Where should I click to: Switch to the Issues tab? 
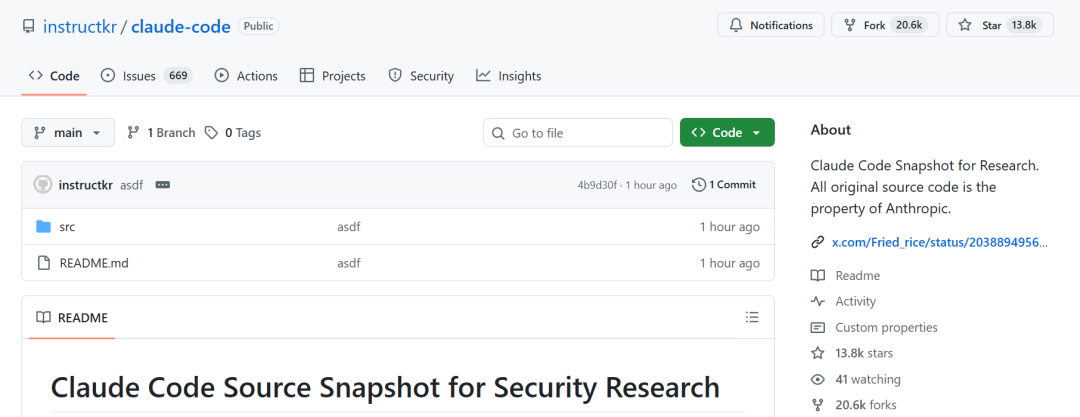click(146, 76)
